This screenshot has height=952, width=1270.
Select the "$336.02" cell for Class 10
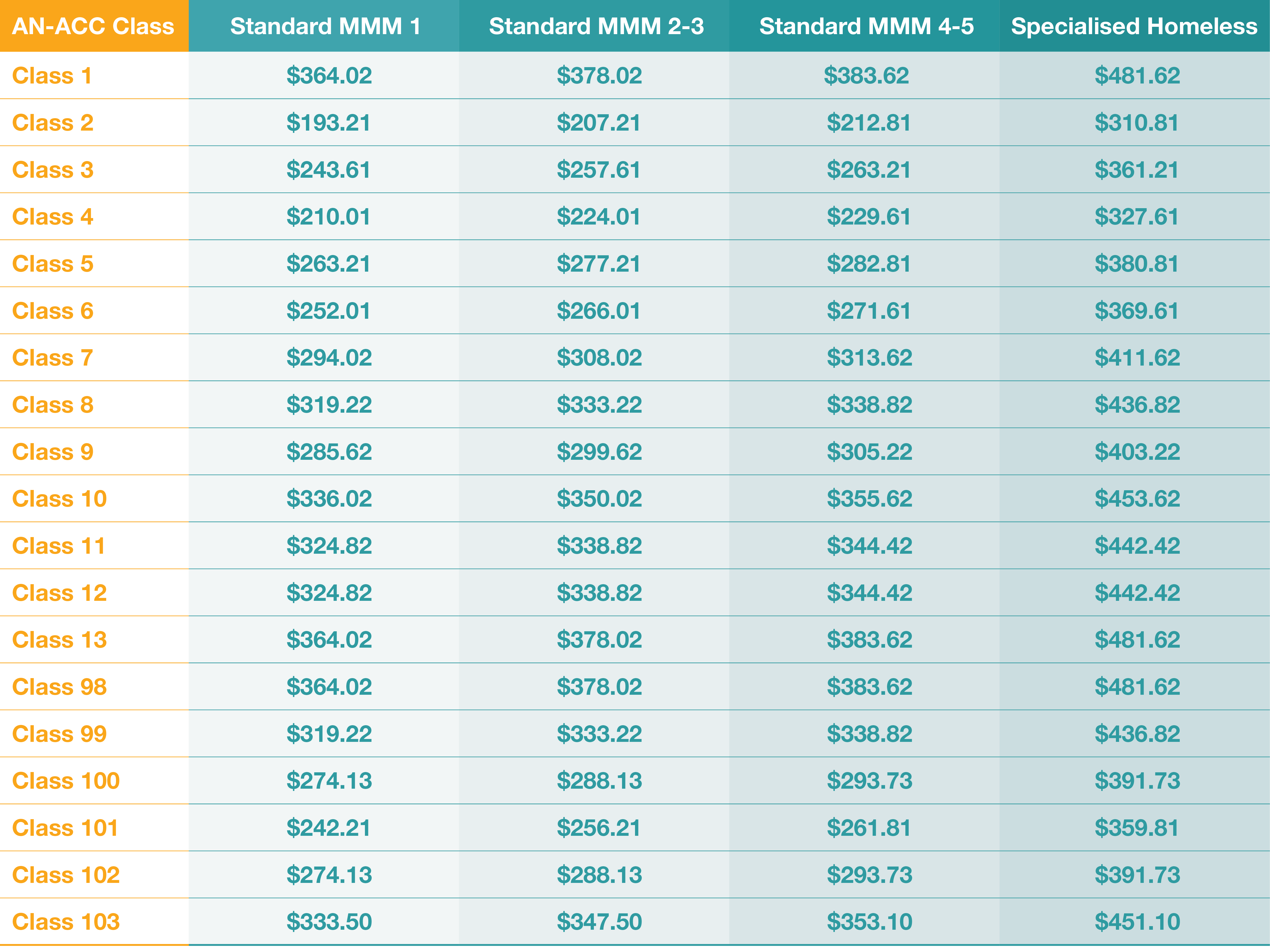[329, 499]
